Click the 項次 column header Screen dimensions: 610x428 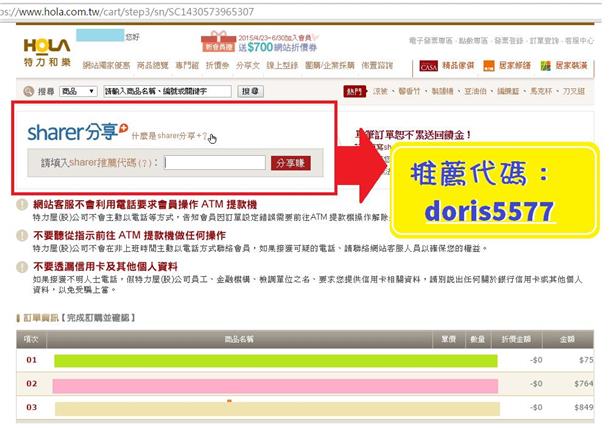(x=31, y=339)
